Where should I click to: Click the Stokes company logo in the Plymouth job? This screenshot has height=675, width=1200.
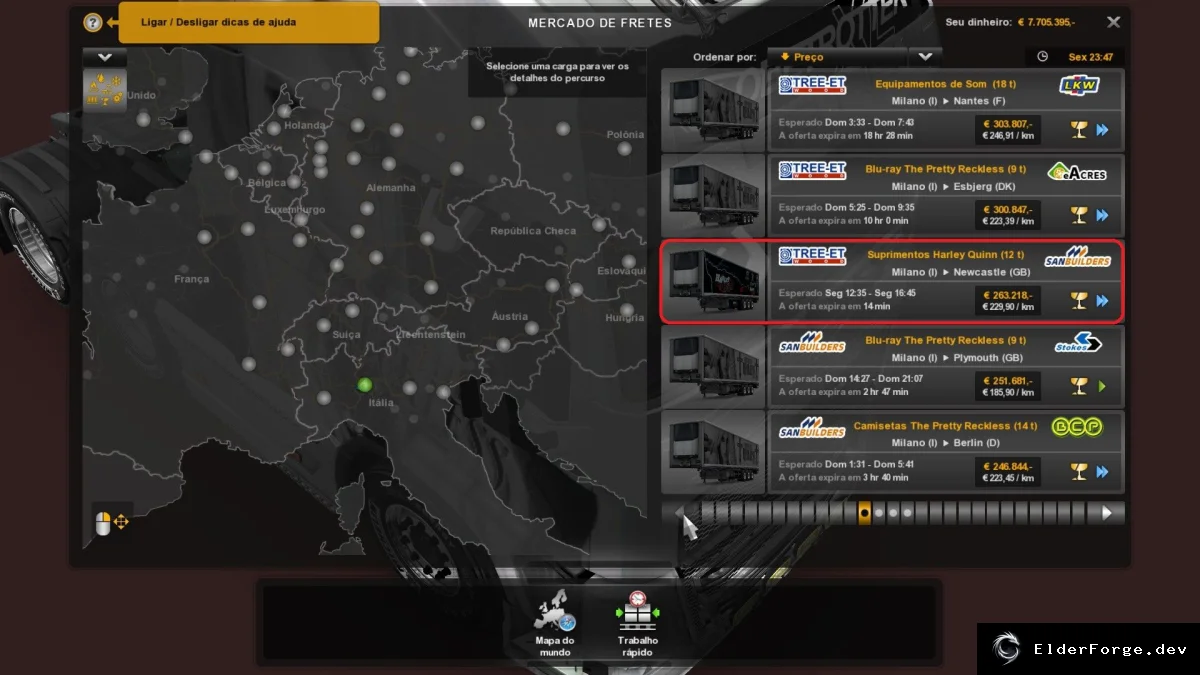[x=1078, y=343]
